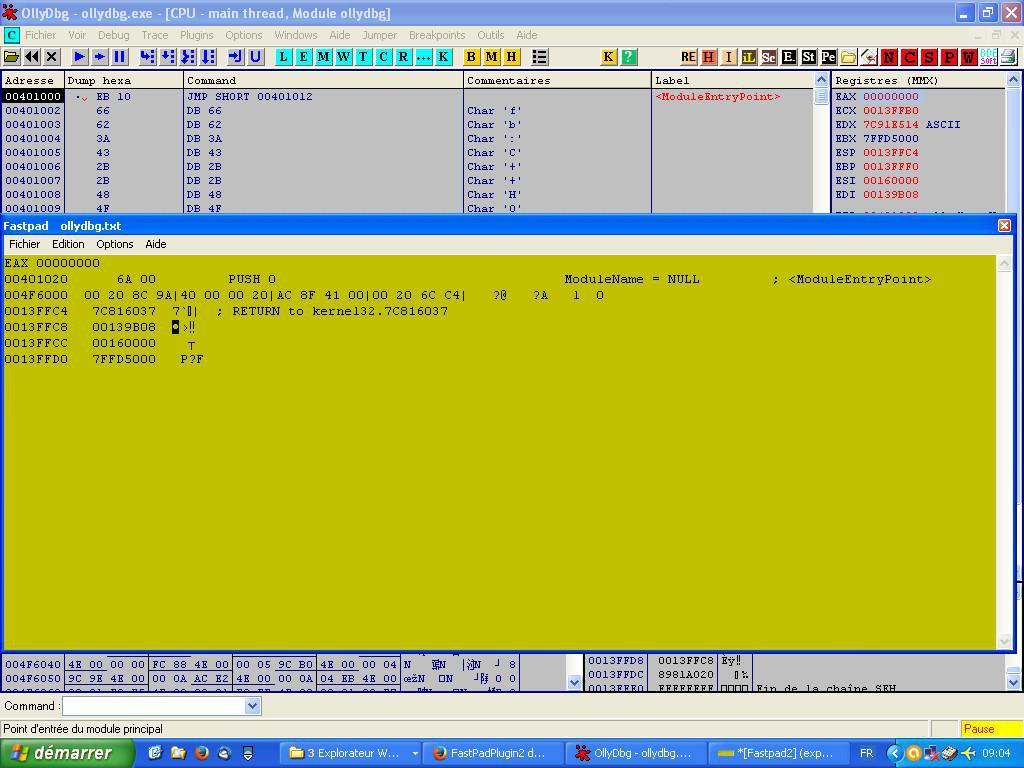Click the clock showing 09:04
The width and height of the screenshot is (1024, 768).
click(x=996, y=753)
